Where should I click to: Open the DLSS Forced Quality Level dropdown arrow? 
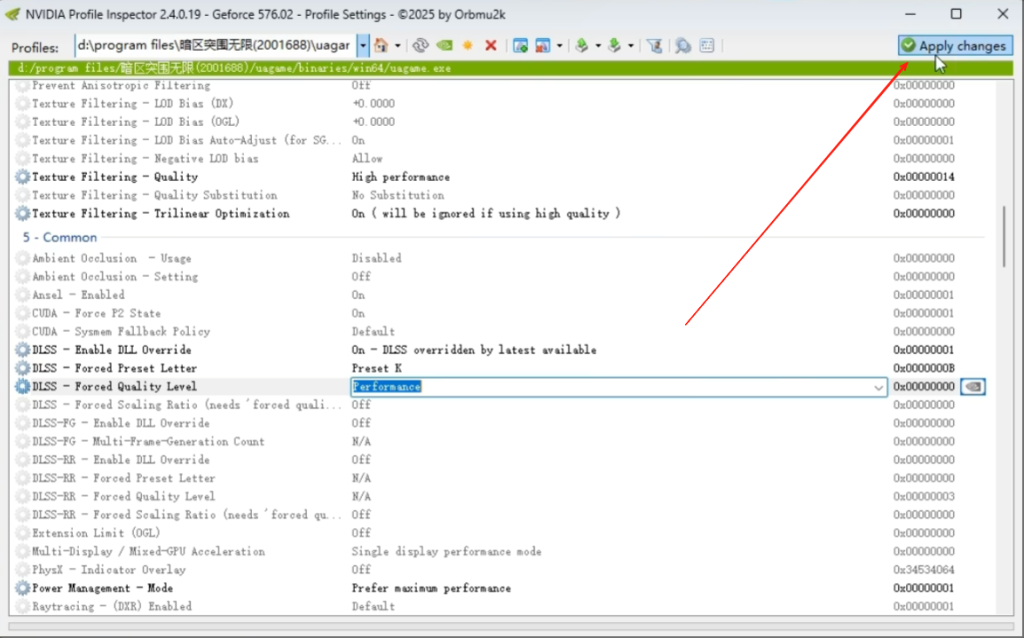(878, 387)
